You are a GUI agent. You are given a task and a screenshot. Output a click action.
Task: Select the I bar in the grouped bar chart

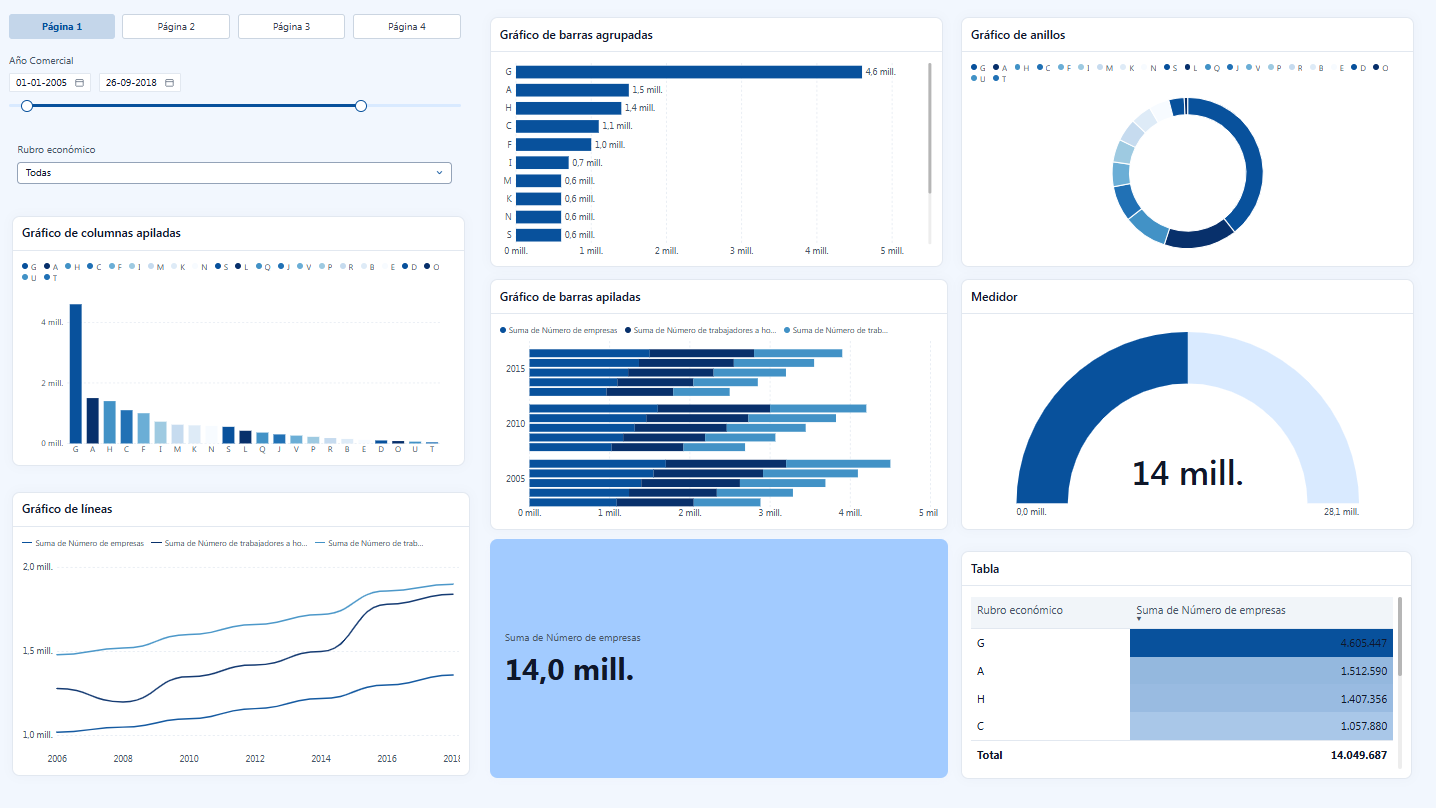(542, 162)
